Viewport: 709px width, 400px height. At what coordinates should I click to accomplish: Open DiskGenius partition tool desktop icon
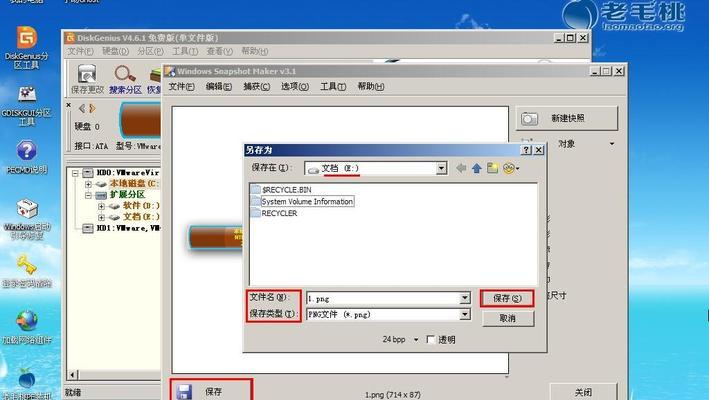click(x=27, y=47)
